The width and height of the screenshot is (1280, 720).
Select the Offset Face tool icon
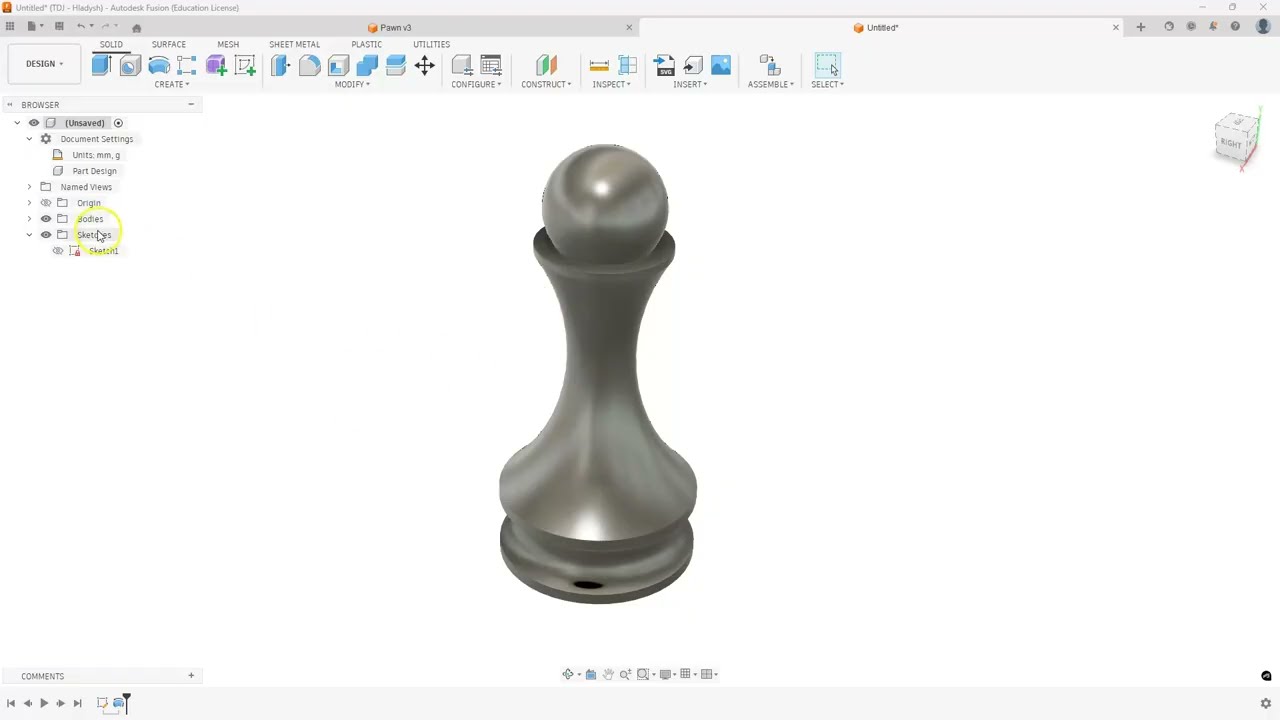coord(396,66)
